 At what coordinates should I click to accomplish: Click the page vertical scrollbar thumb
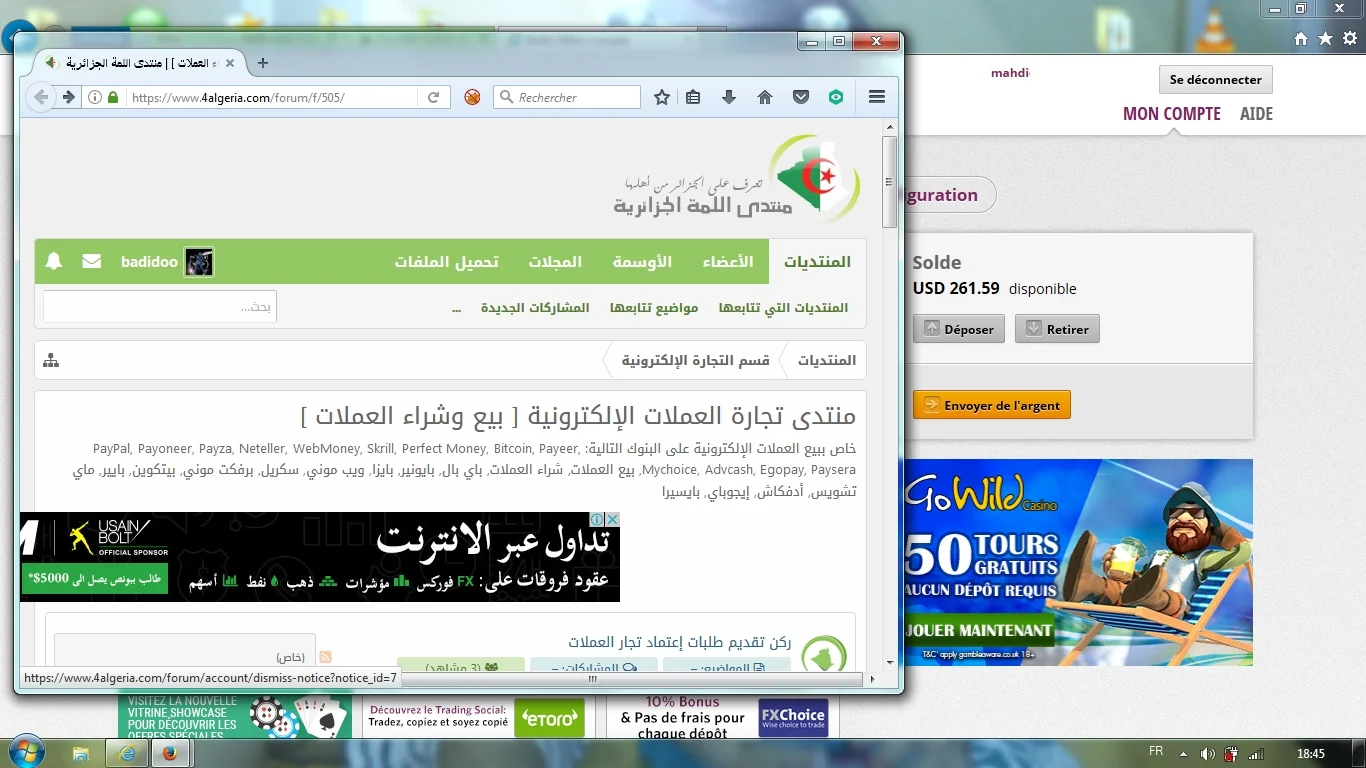(889, 182)
